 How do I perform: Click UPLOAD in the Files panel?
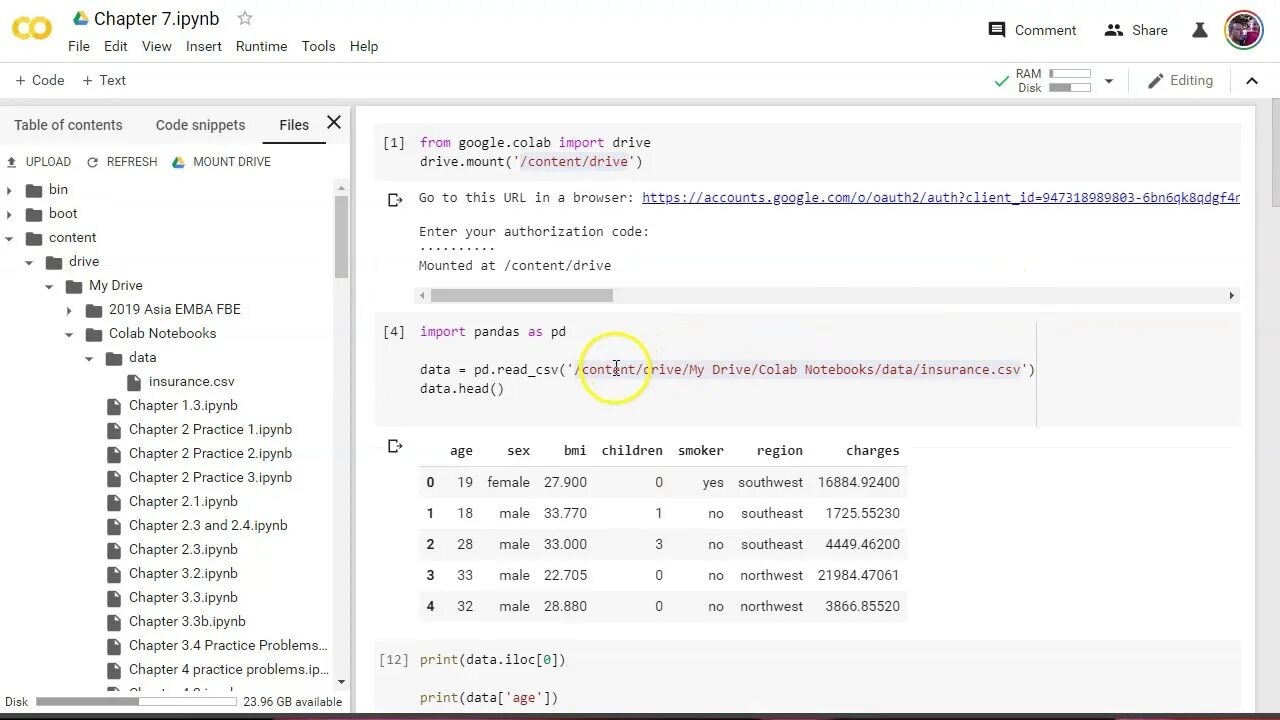point(39,162)
